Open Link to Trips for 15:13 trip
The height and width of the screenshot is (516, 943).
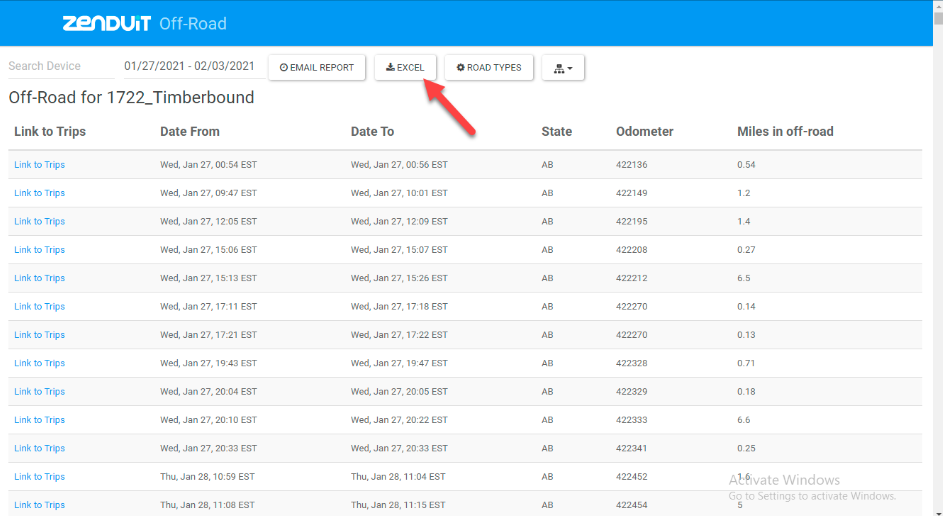[40, 278]
